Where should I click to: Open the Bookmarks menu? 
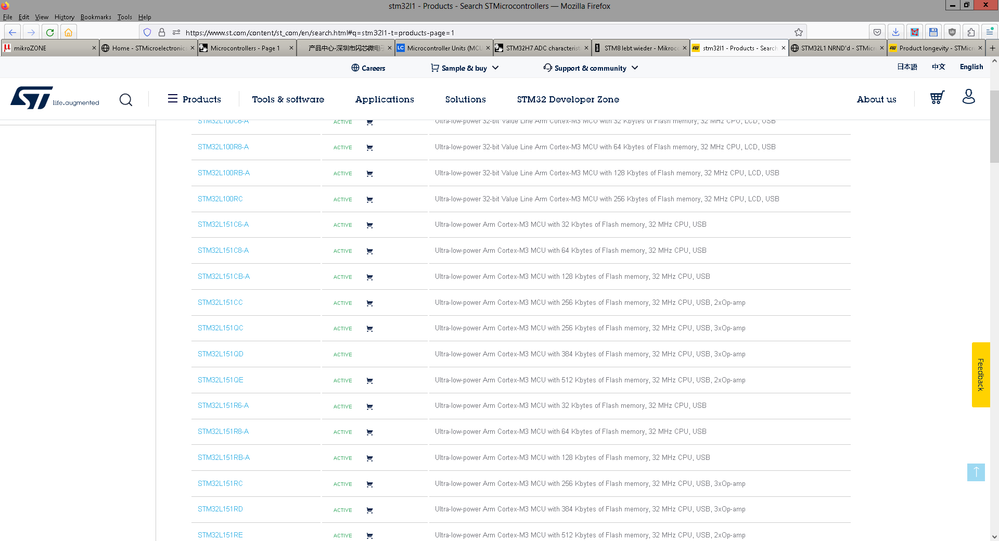pyautogui.click(x=96, y=17)
